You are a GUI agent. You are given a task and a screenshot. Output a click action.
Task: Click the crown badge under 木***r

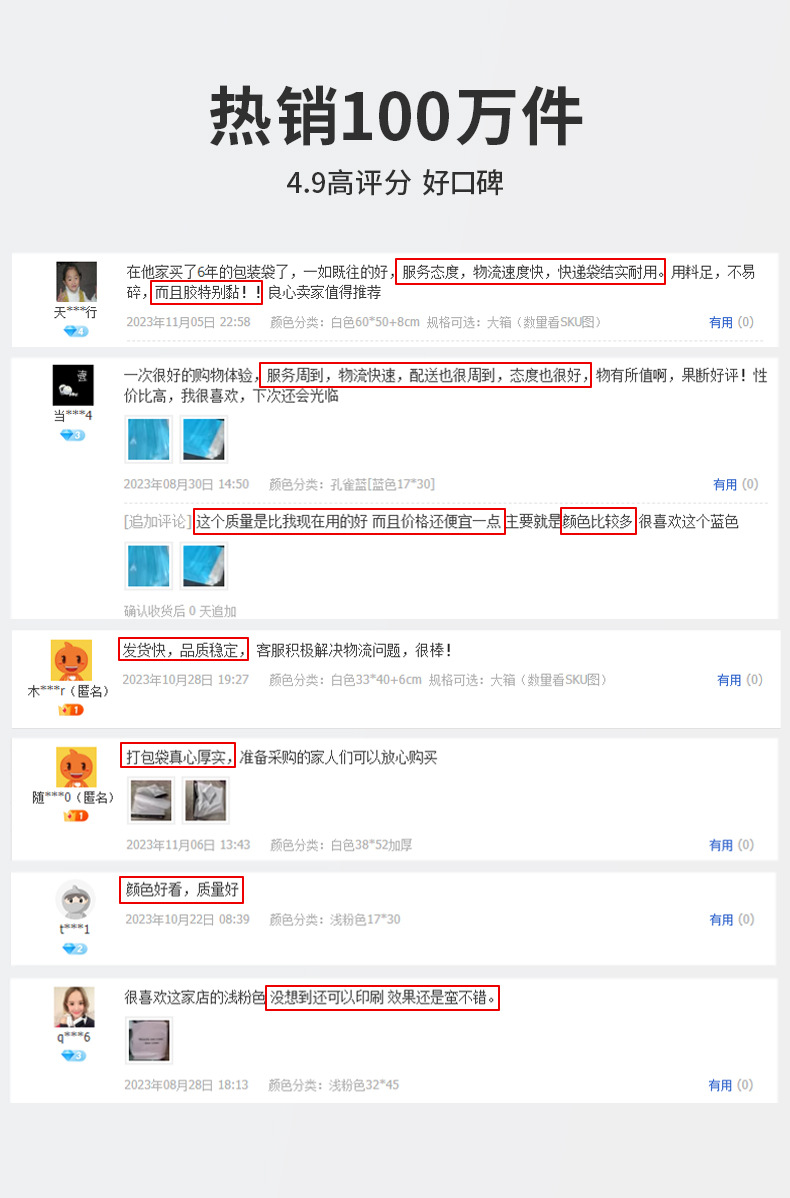tap(71, 710)
